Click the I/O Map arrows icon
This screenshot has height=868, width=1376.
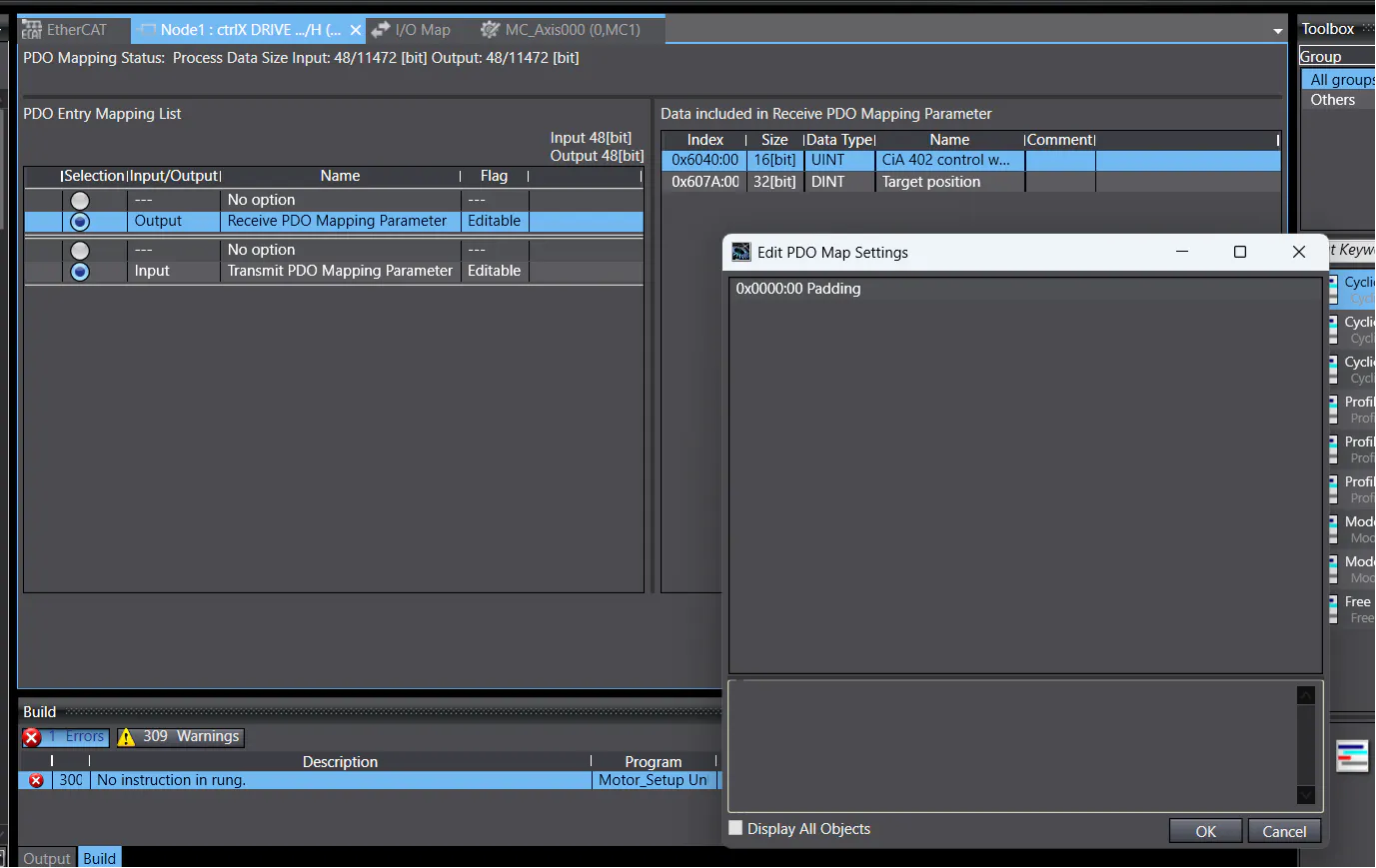pyautogui.click(x=381, y=30)
